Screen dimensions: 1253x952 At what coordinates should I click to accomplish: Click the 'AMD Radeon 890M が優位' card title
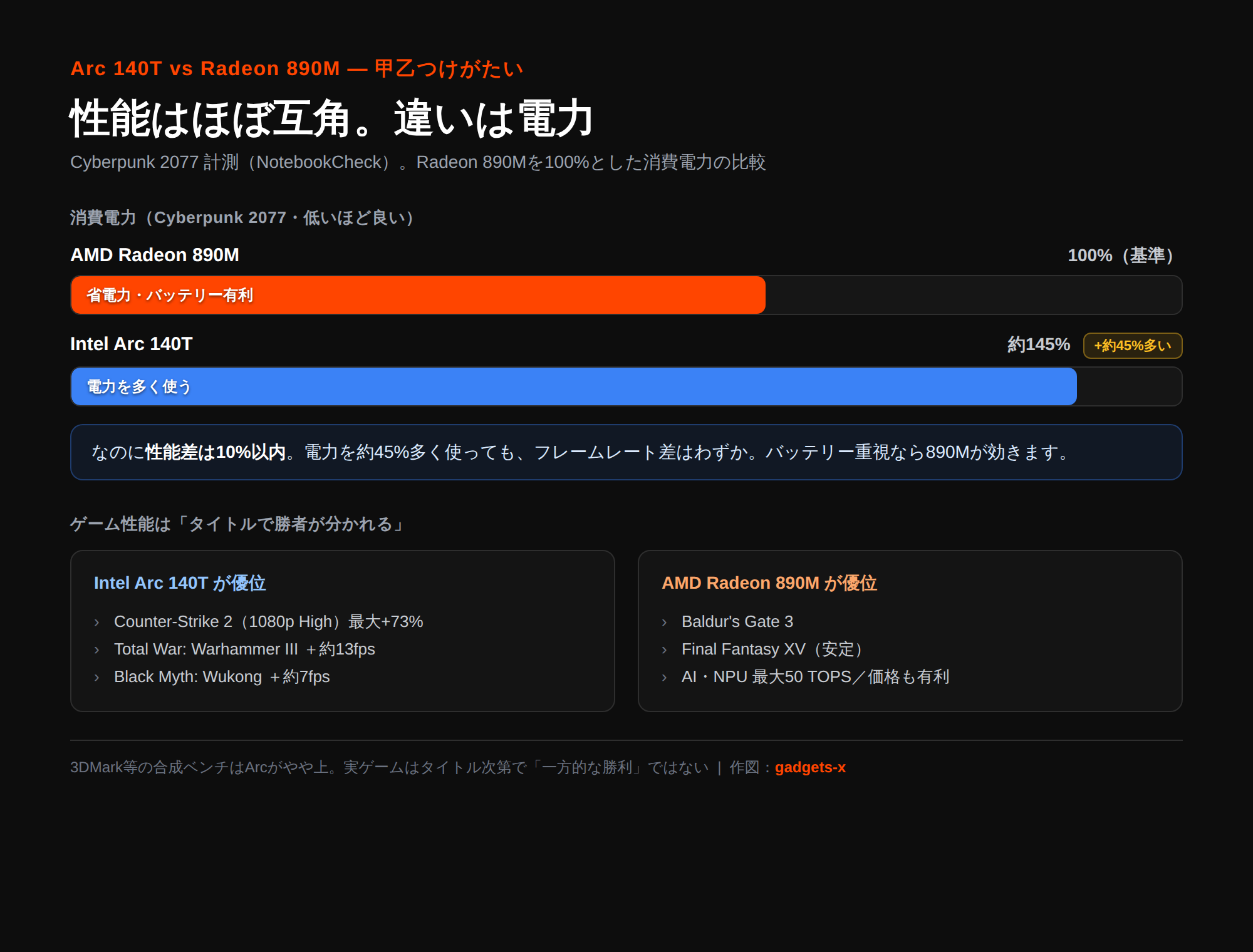pos(769,583)
